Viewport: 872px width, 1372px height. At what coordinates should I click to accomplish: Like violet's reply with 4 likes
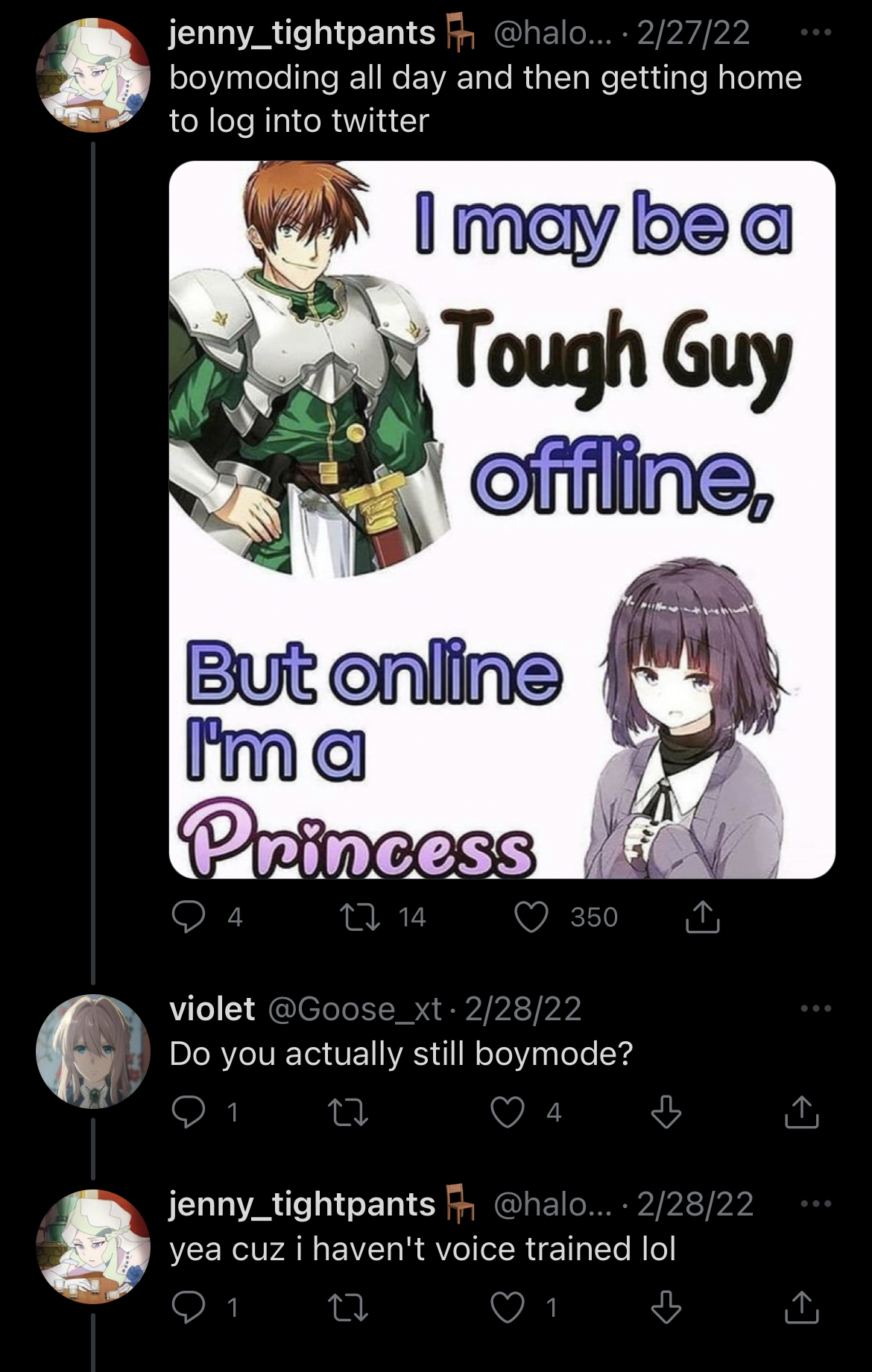pos(508,1112)
